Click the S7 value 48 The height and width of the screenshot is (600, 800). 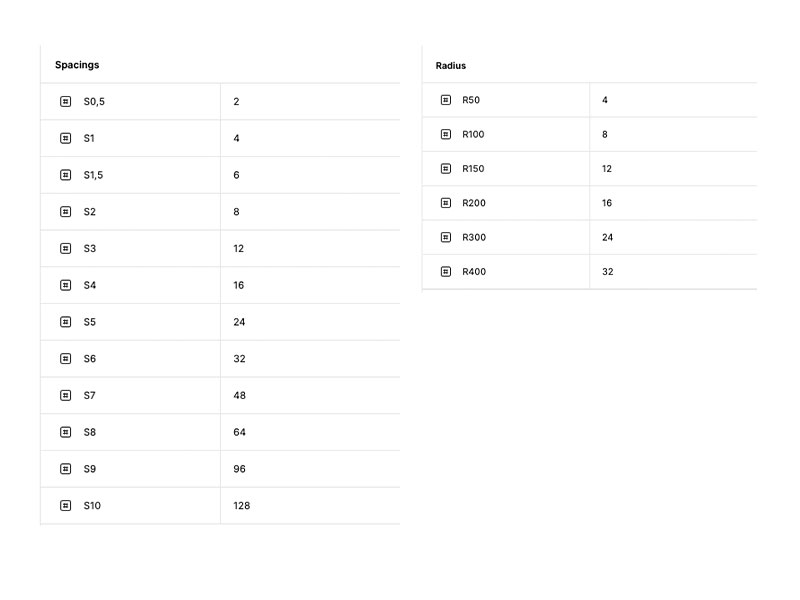pyautogui.click(x=239, y=395)
